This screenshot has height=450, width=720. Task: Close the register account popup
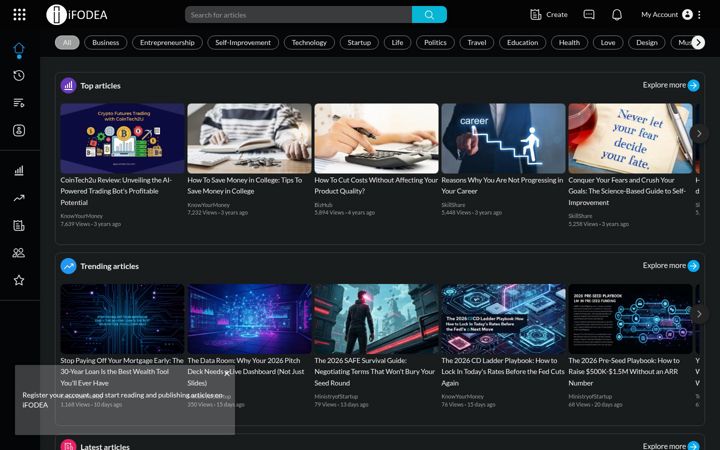226,373
